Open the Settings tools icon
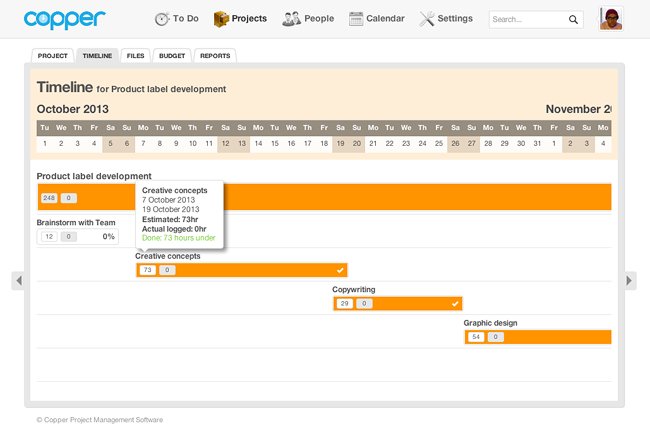This screenshot has height=438, width=650. (x=427, y=19)
